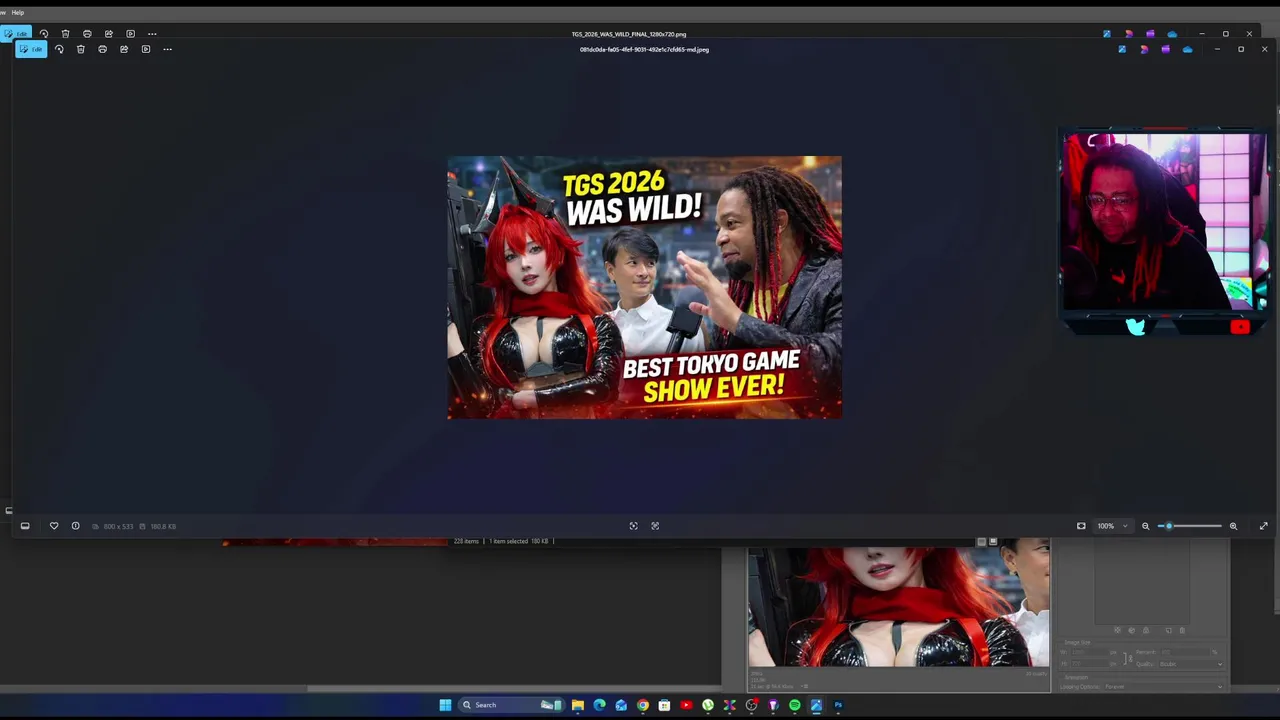Switch to Photoshop from the taskbar
The width and height of the screenshot is (1280, 720).
tap(838, 705)
